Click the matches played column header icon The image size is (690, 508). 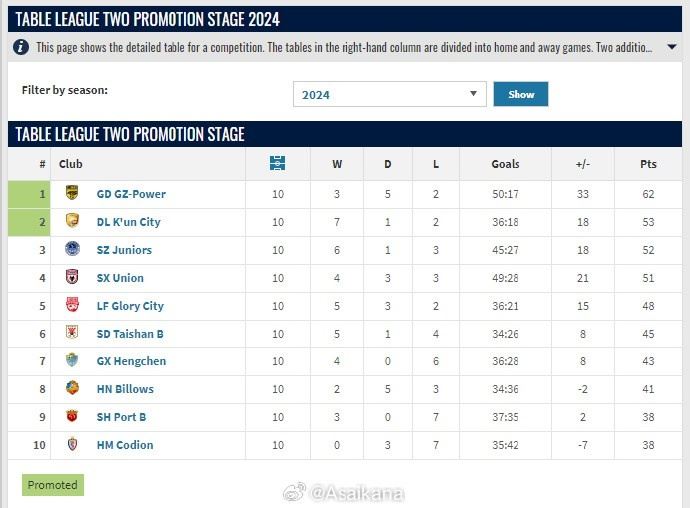pos(278,164)
